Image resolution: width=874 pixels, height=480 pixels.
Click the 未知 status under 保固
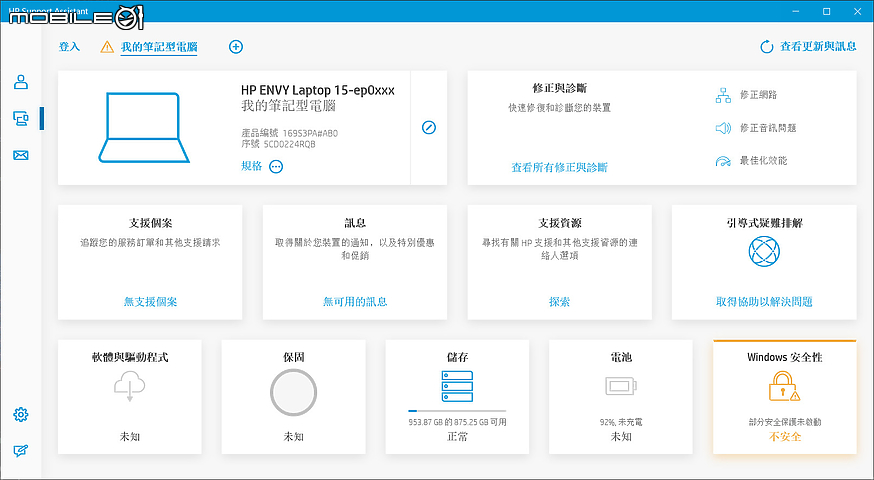pyautogui.click(x=293, y=437)
